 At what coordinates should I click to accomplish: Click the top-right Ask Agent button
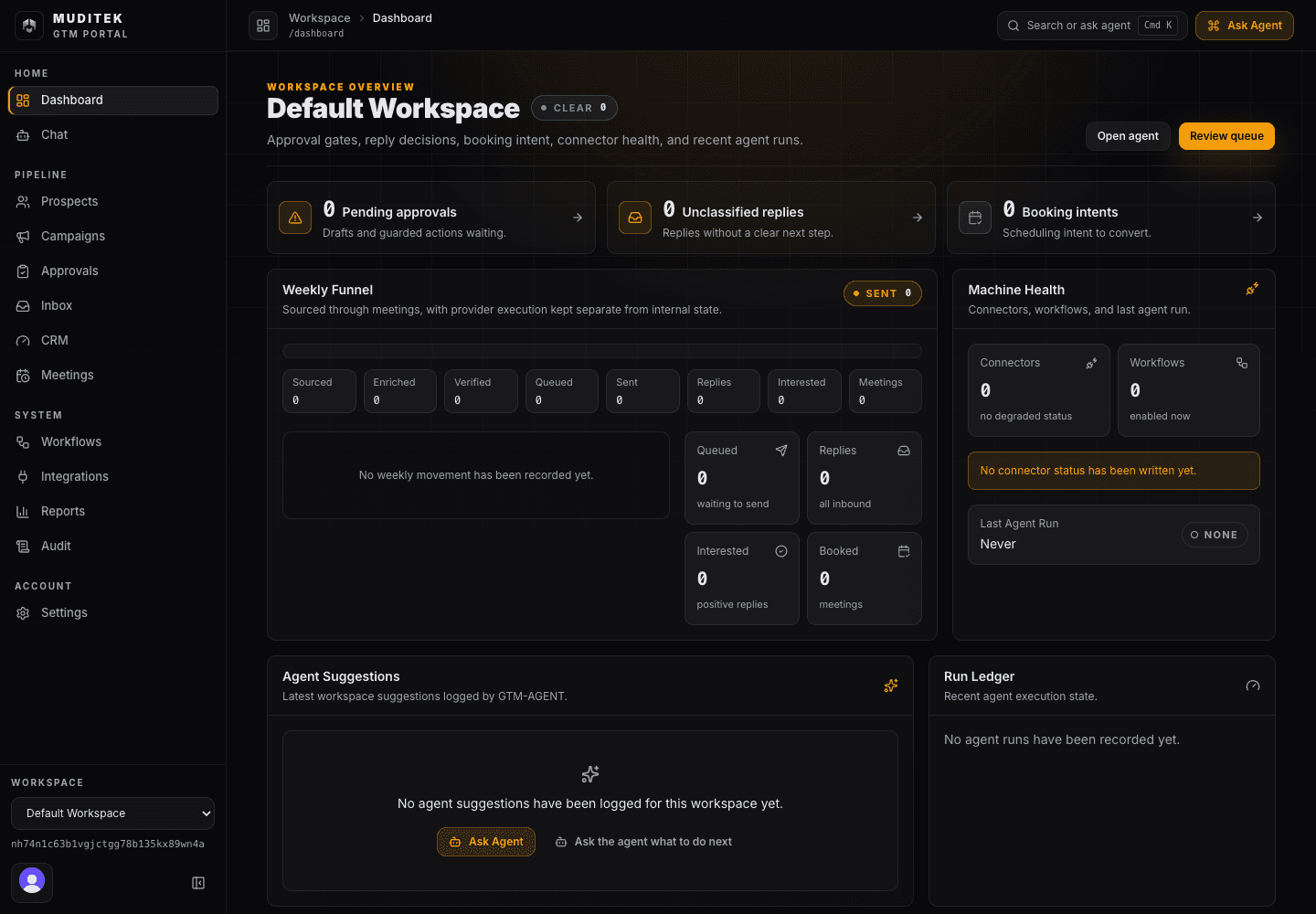pyautogui.click(x=1244, y=26)
